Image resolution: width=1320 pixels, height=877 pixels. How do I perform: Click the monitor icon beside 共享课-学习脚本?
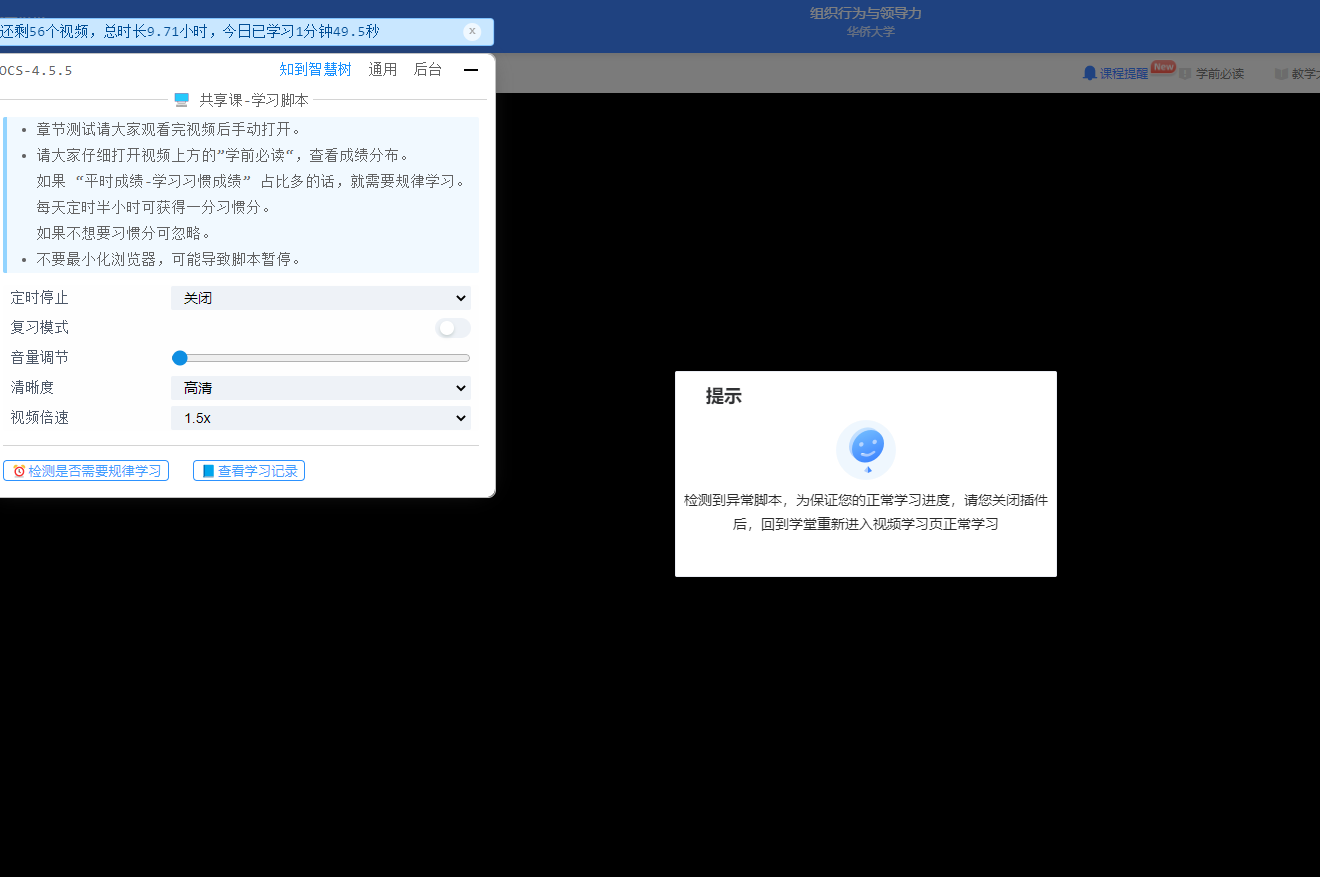pos(181,100)
